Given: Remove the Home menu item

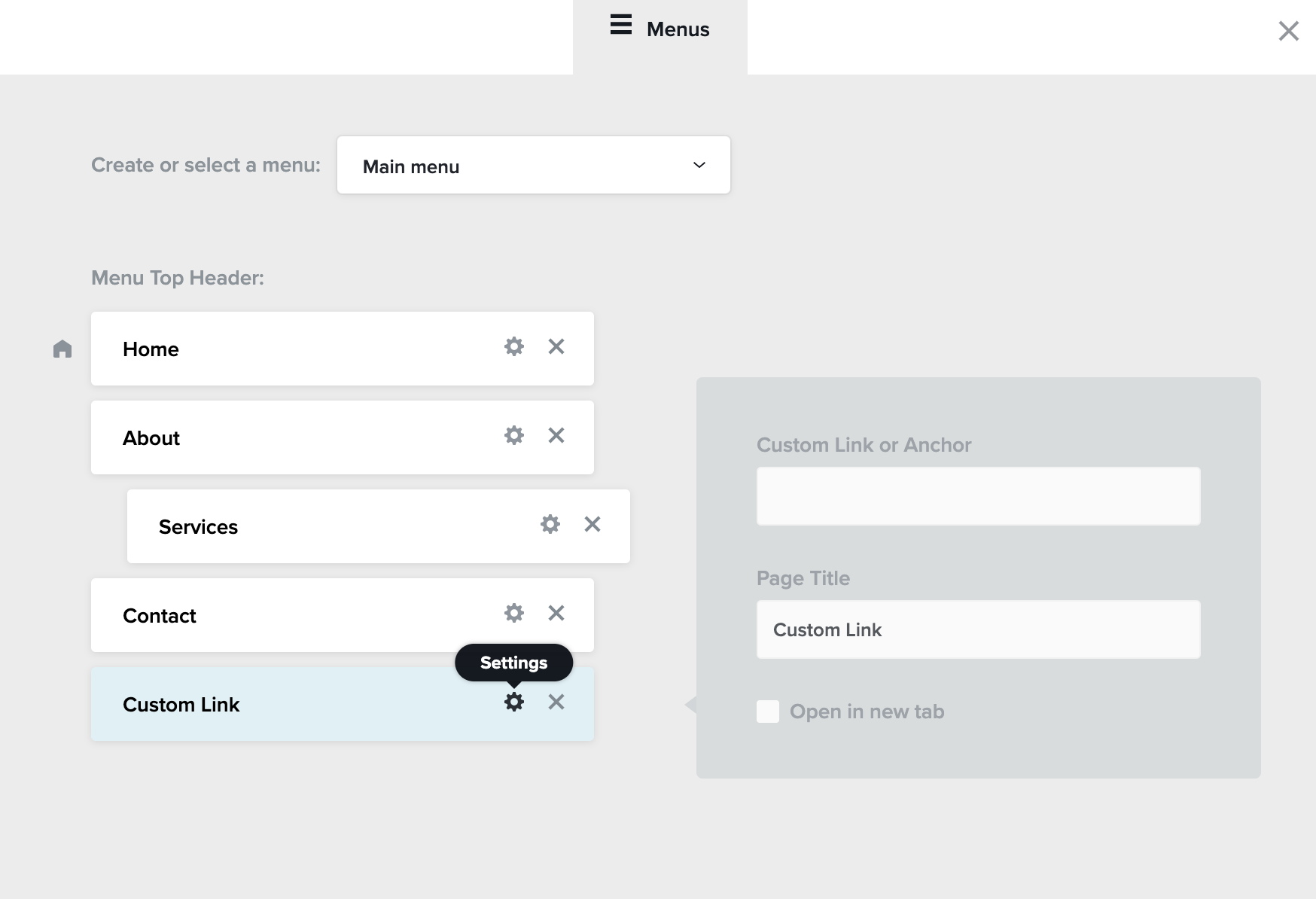Looking at the screenshot, I should pos(556,346).
